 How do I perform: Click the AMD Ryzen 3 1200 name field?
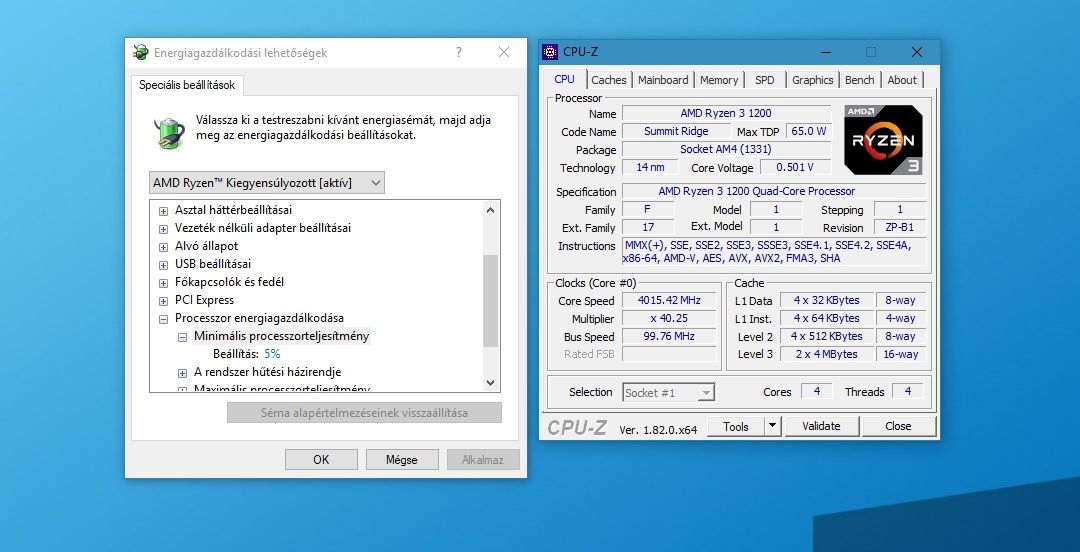[726, 113]
